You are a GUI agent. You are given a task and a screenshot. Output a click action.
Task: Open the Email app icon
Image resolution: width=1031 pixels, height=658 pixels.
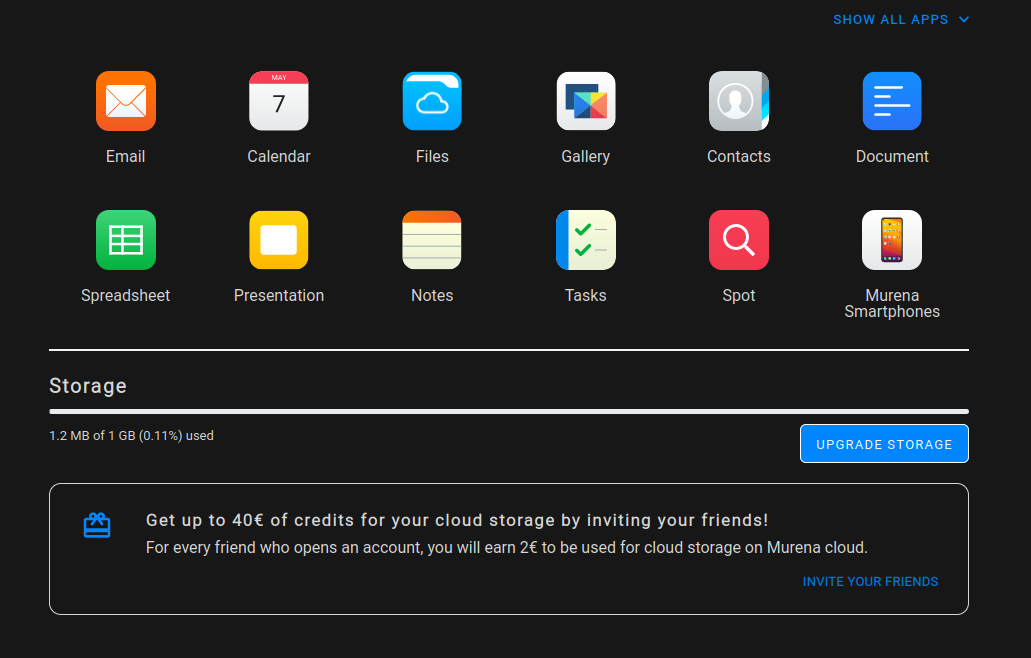(125, 101)
